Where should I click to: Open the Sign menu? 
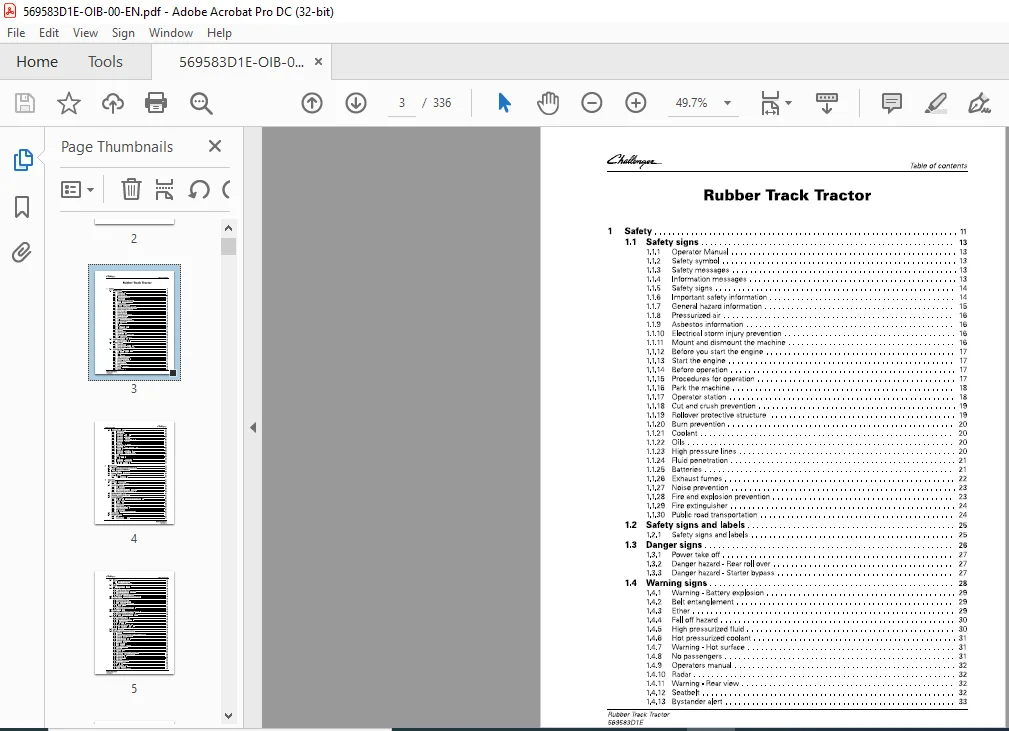[x=123, y=33]
